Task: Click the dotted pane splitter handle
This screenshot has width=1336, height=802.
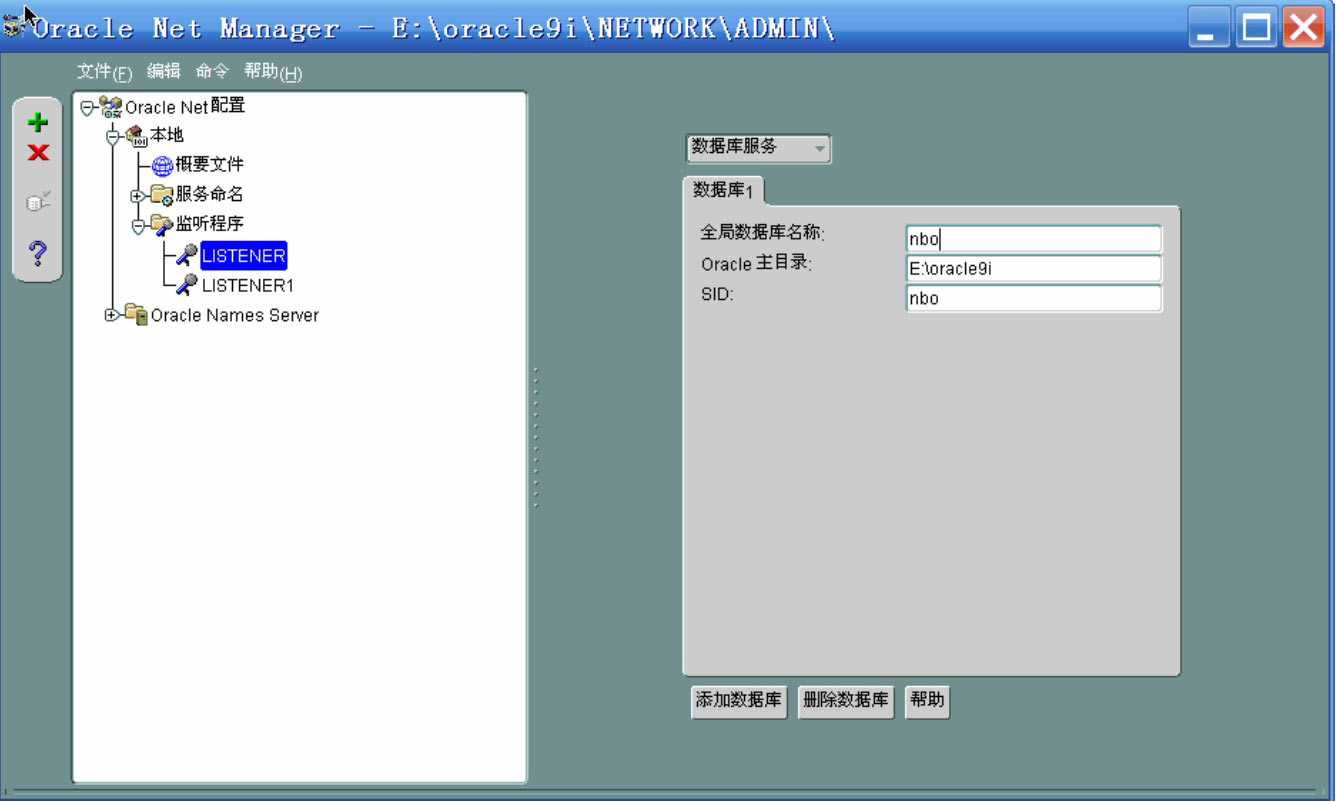Action: coord(536,437)
